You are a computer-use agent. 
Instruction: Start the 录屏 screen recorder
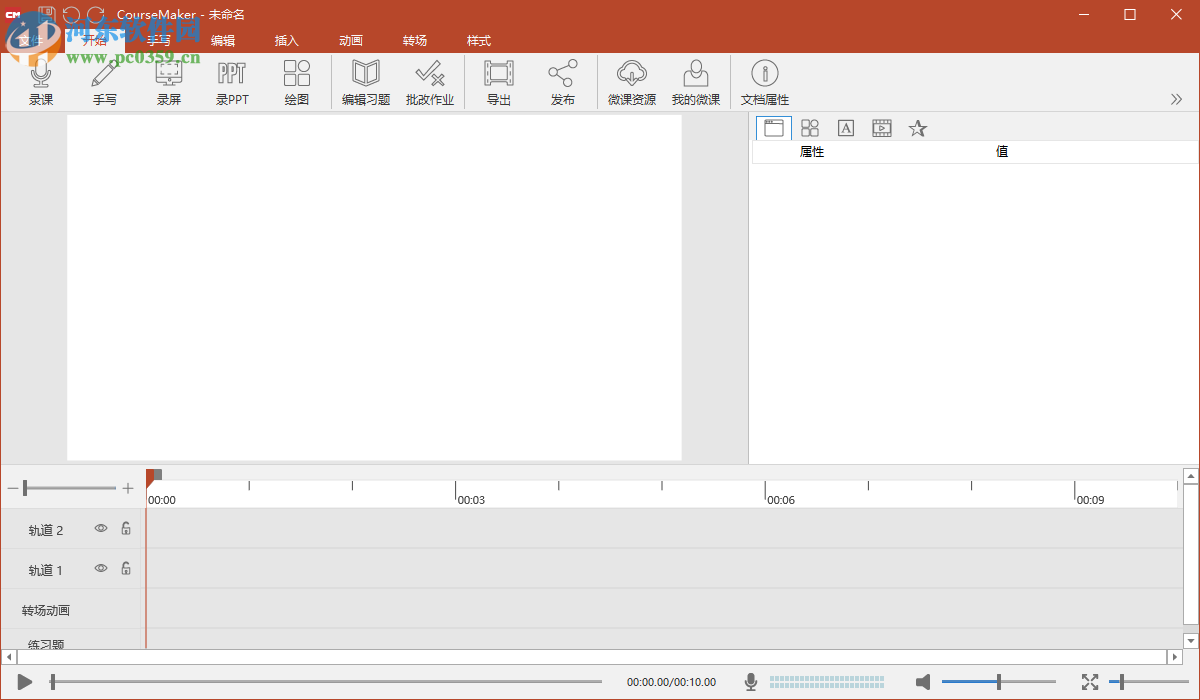pos(168,80)
